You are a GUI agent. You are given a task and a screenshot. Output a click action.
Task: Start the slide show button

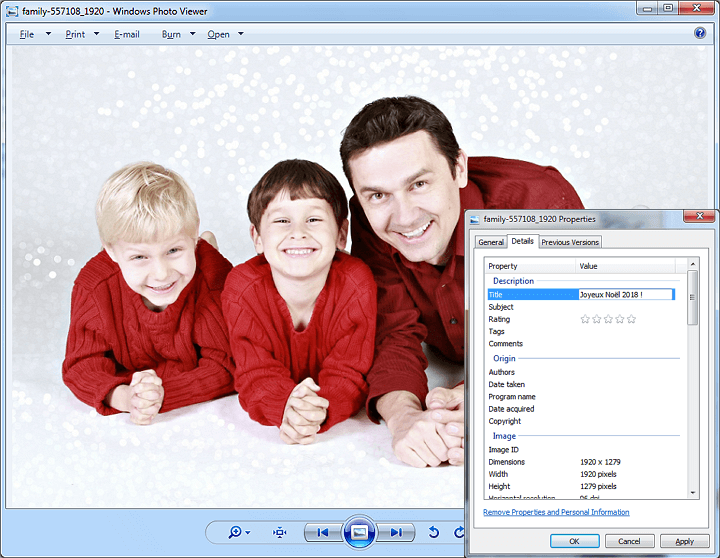pos(359,532)
